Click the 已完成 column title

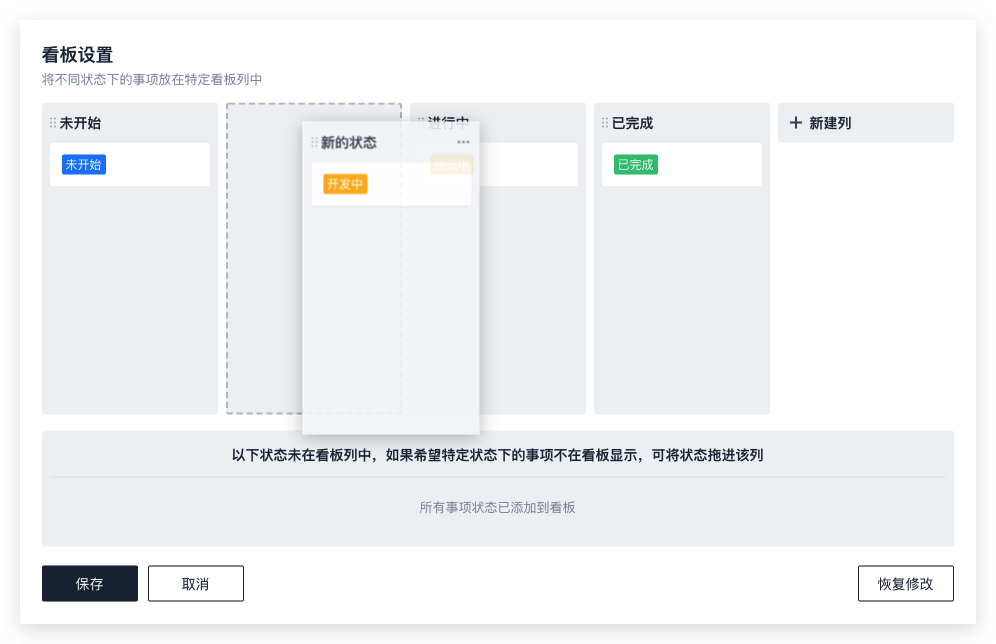(632, 123)
